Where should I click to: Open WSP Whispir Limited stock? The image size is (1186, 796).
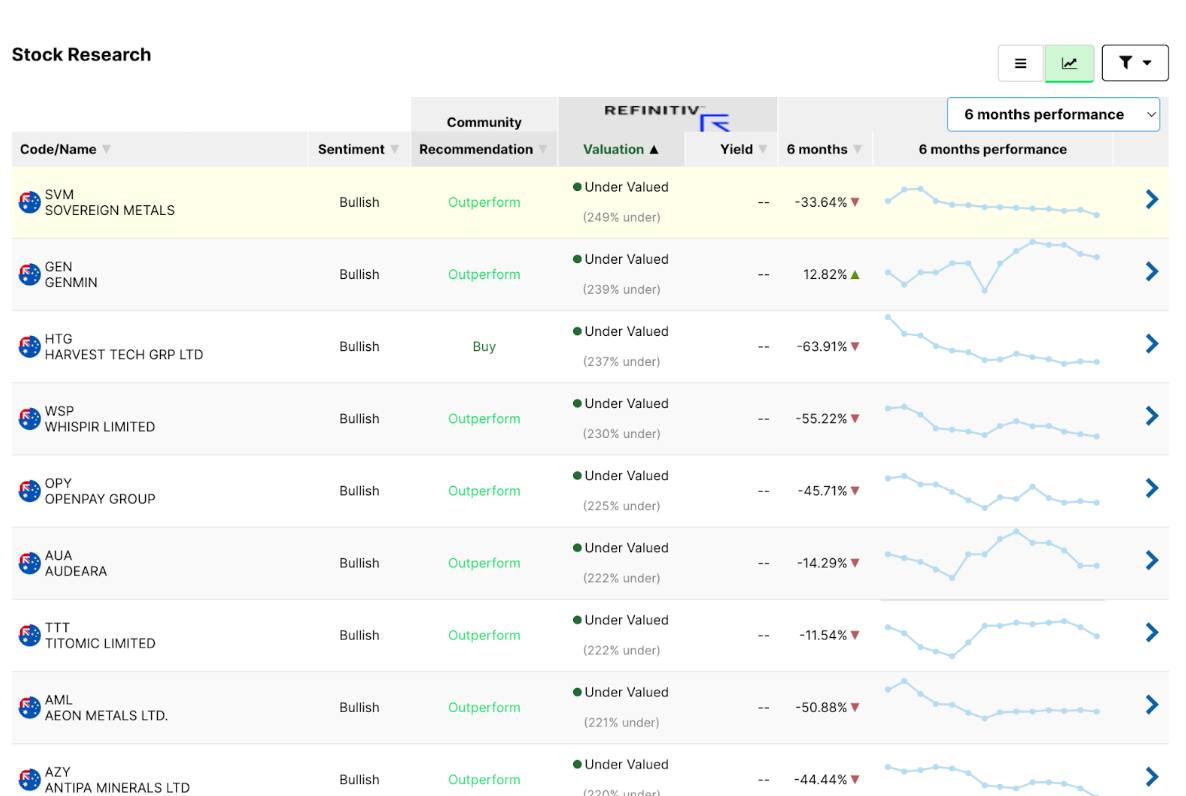(x=100, y=418)
